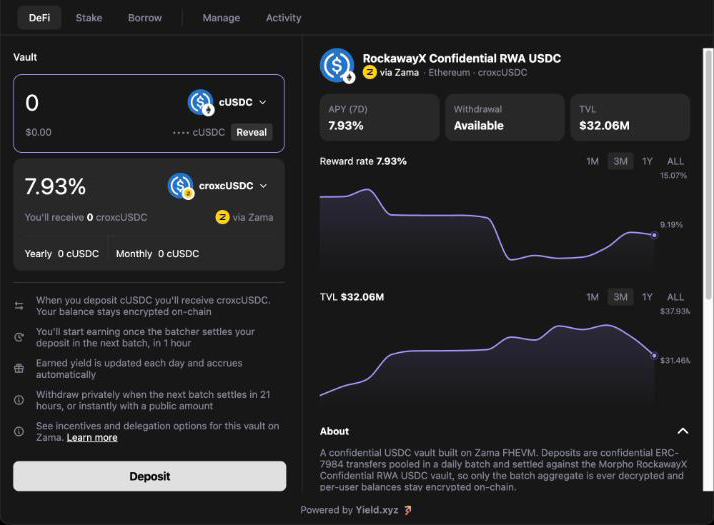Open the Activity tab
Image resolution: width=714 pixels, height=525 pixels.
[284, 18]
